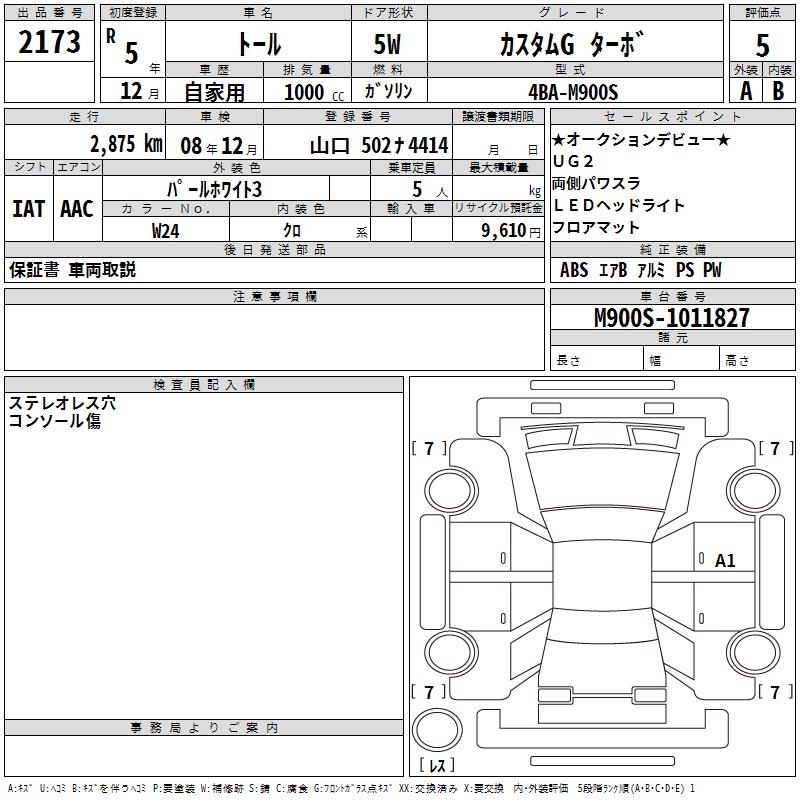Viewport: 800px width, 800px height.
Task: Select the recycle deposit 9,610円
Action: (510, 231)
